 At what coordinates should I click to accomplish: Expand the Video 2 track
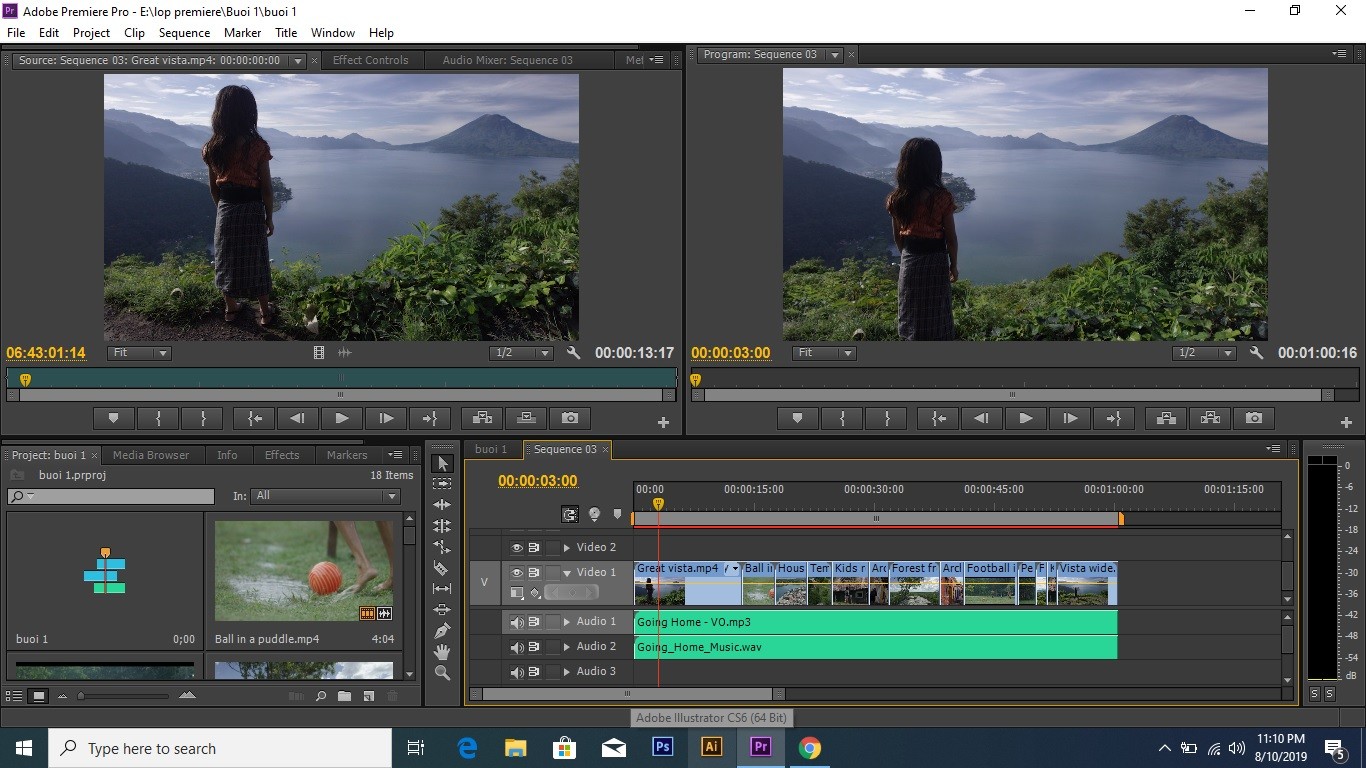point(567,548)
